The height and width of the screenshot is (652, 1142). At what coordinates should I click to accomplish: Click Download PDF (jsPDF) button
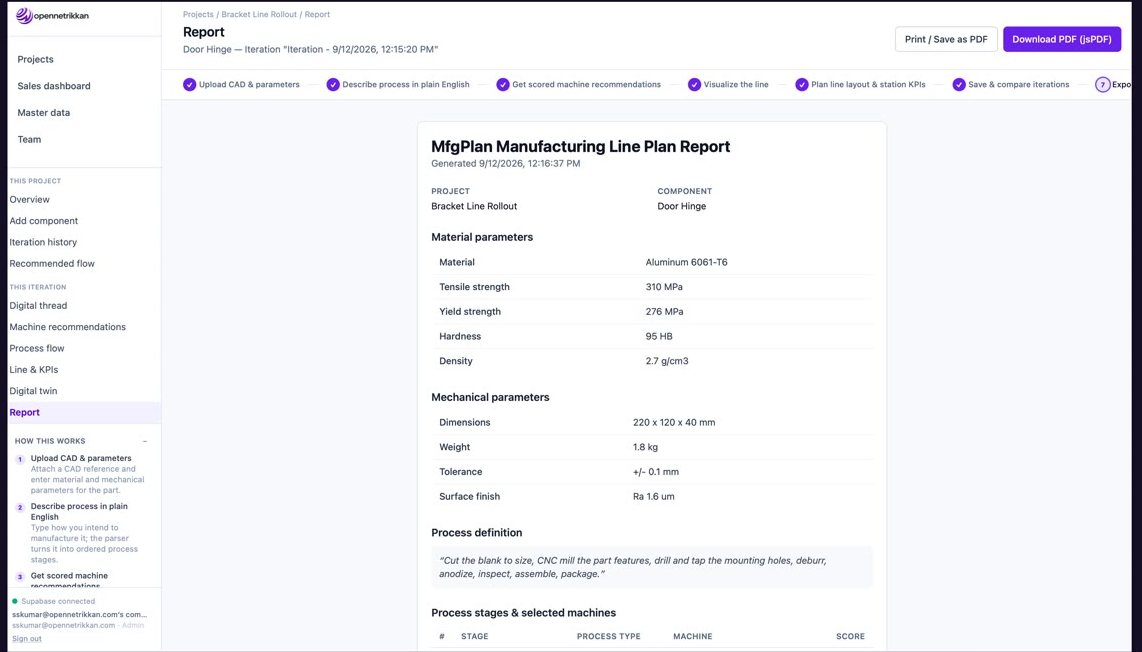(1062, 39)
